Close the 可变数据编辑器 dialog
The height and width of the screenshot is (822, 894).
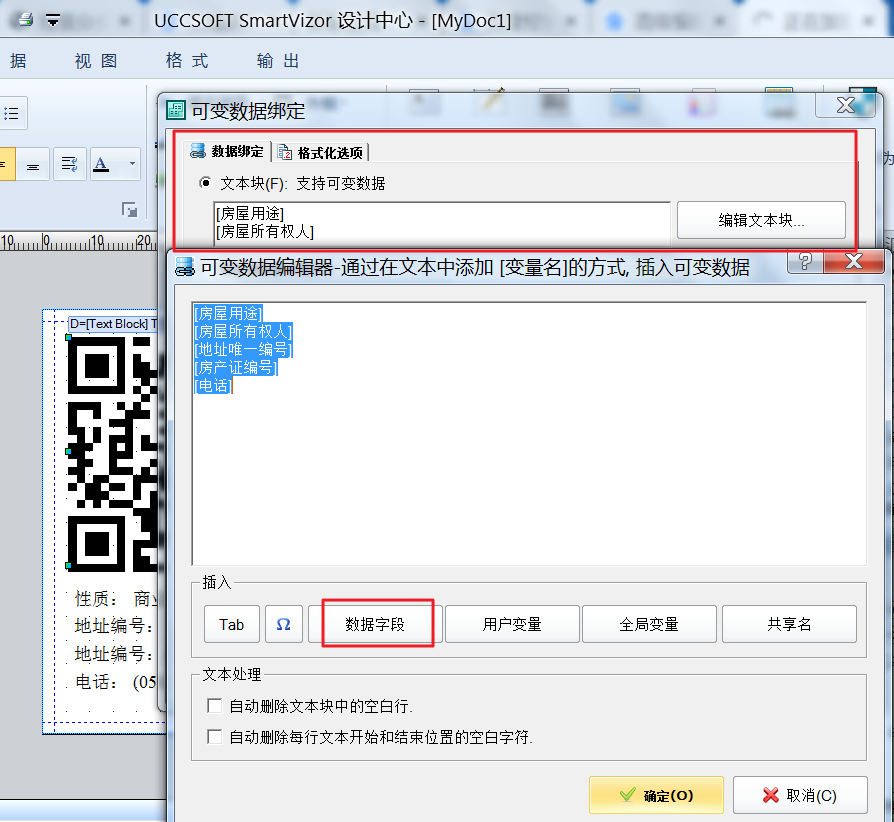[854, 261]
